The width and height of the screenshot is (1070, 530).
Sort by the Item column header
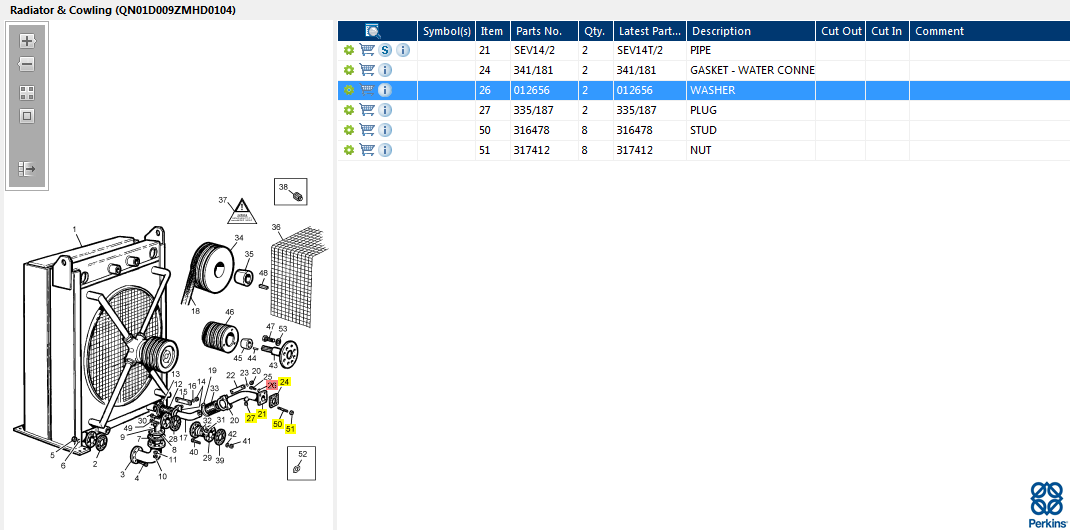pos(493,31)
